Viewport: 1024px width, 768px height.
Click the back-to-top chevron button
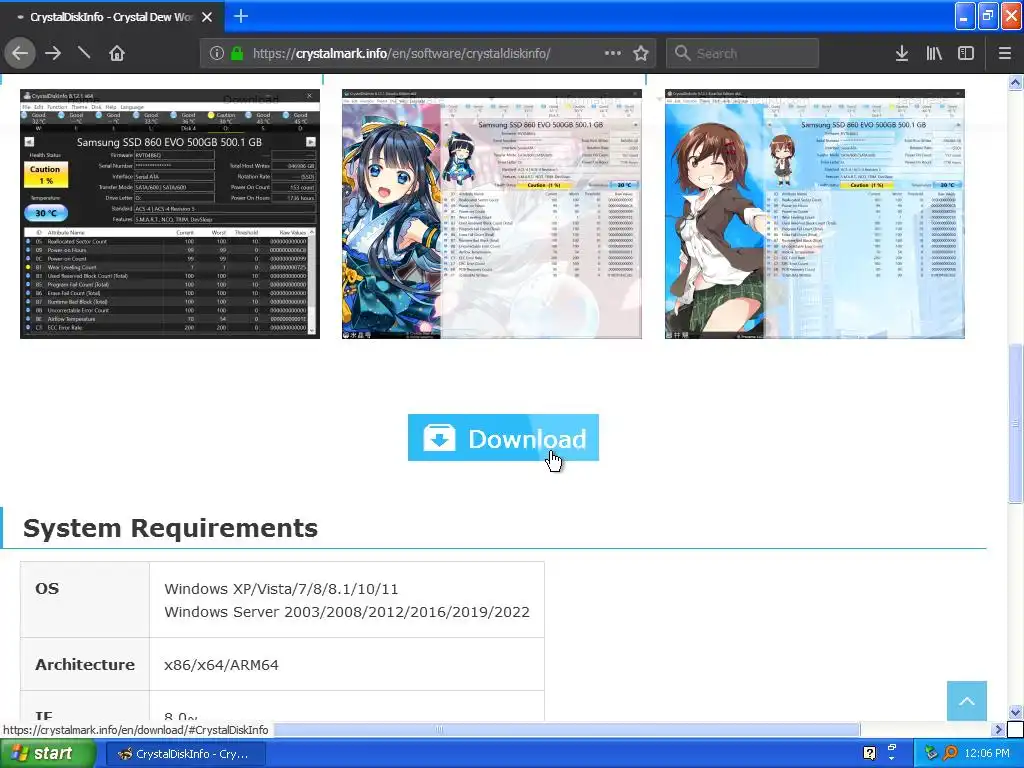pos(967,701)
